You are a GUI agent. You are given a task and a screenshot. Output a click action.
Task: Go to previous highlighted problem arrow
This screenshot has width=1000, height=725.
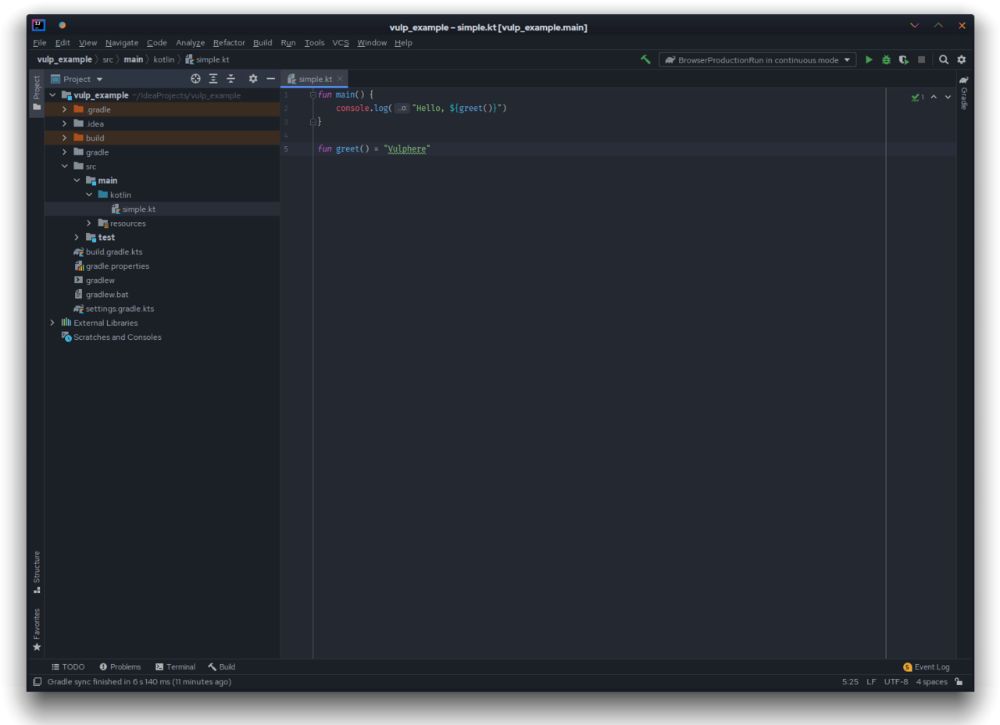coord(934,97)
